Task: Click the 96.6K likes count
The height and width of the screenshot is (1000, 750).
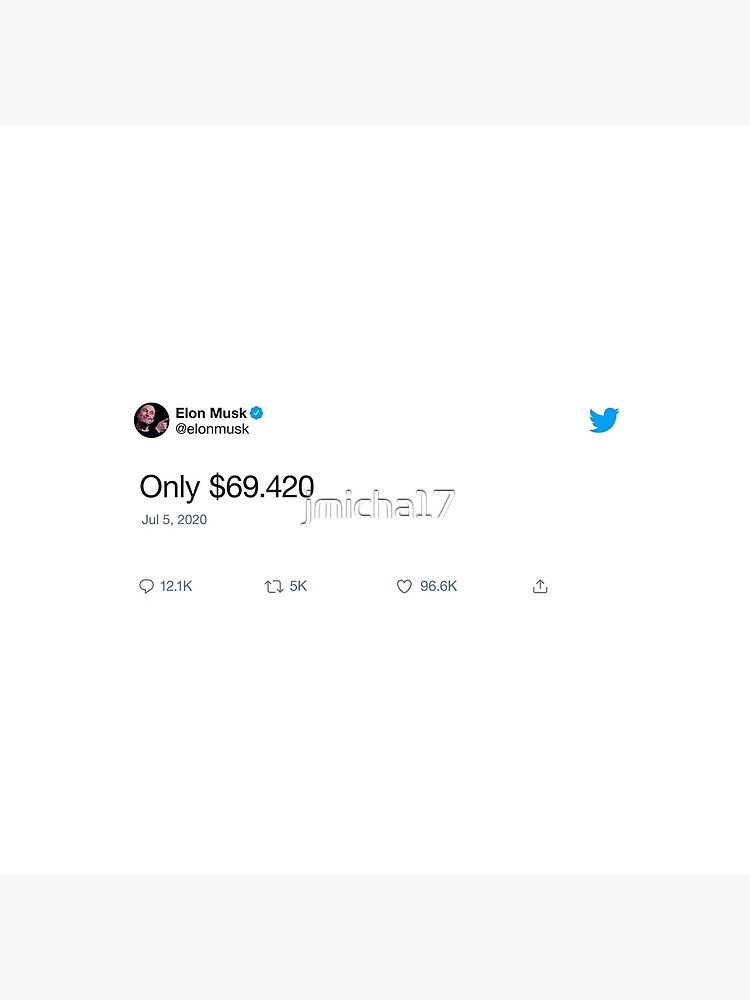Action: click(x=438, y=586)
